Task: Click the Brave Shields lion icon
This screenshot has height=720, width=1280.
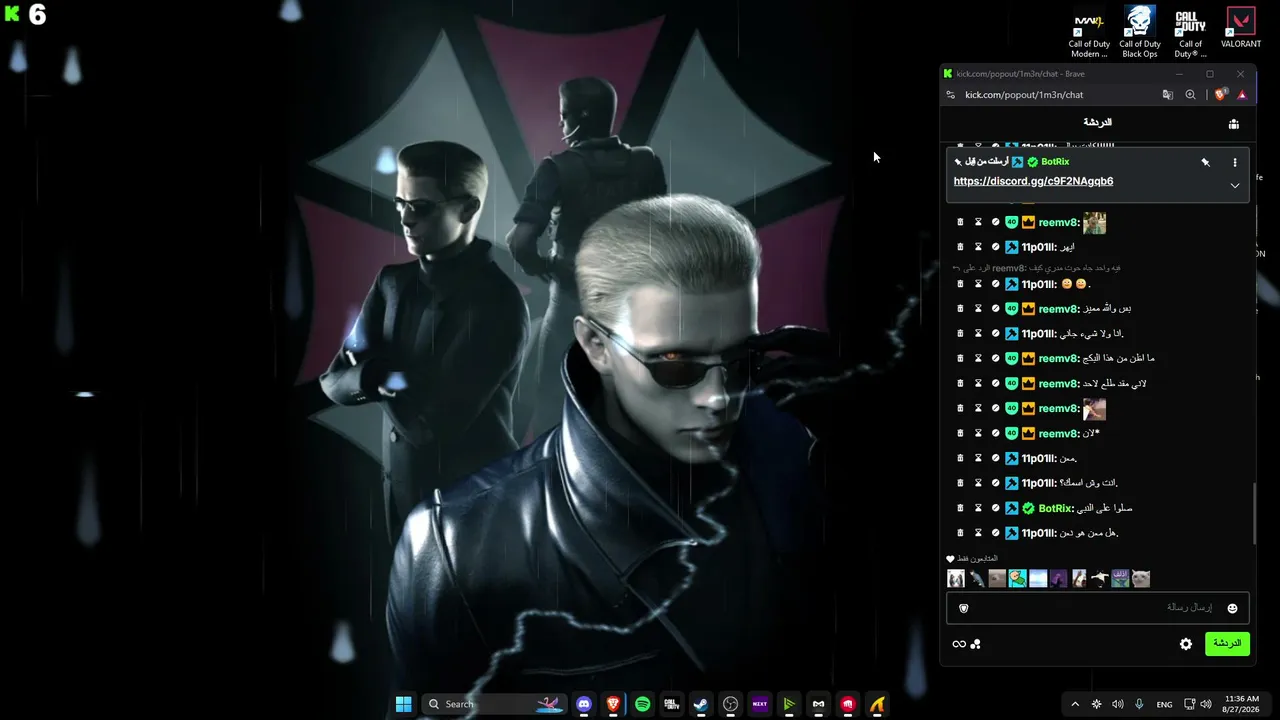Action: (x=1220, y=95)
